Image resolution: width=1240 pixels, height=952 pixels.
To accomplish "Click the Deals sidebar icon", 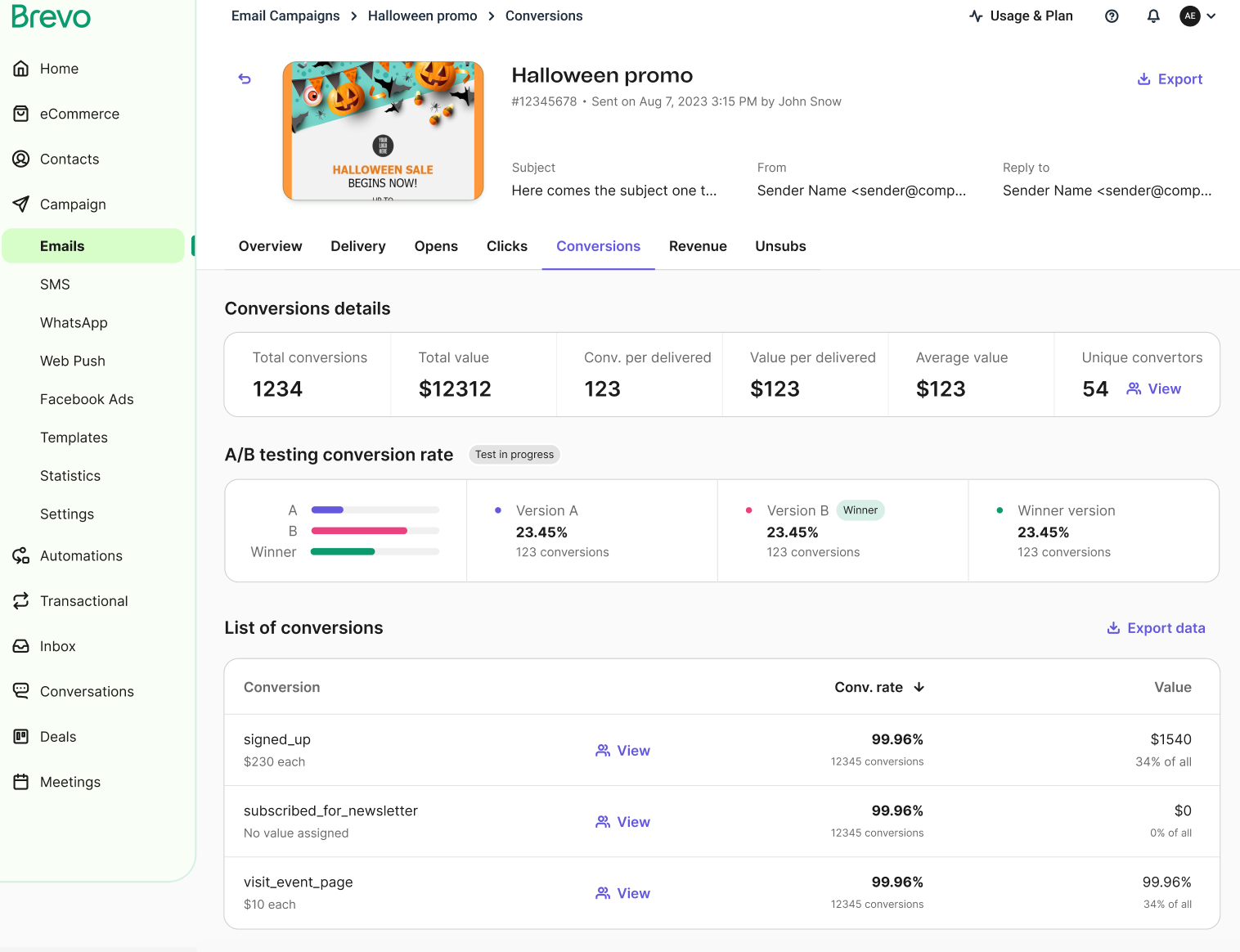I will coord(21,736).
